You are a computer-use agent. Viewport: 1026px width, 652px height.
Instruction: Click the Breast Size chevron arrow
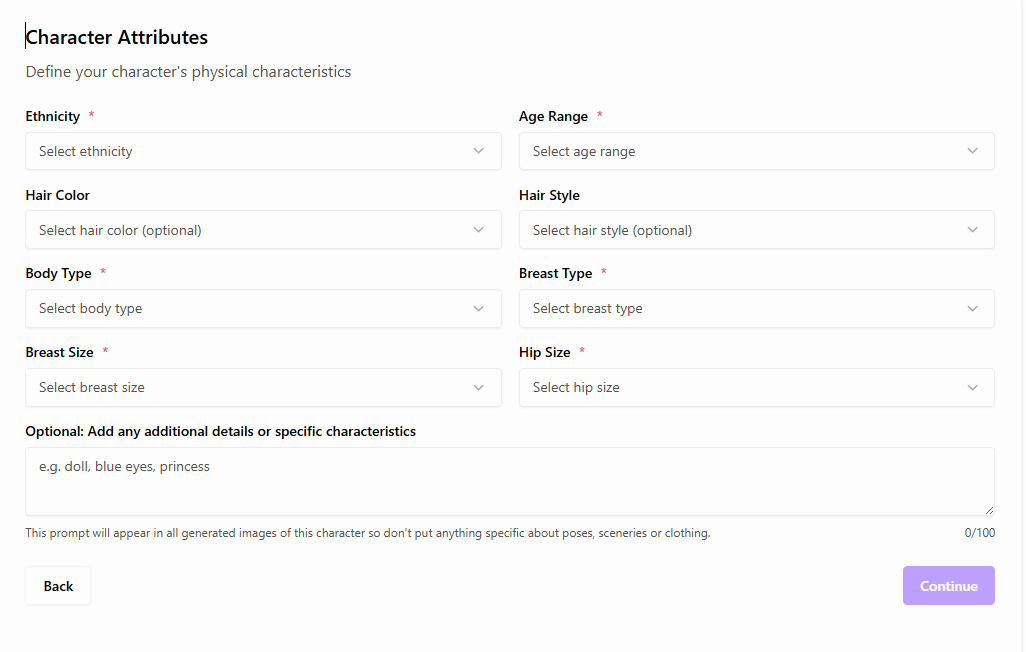tap(479, 388)
